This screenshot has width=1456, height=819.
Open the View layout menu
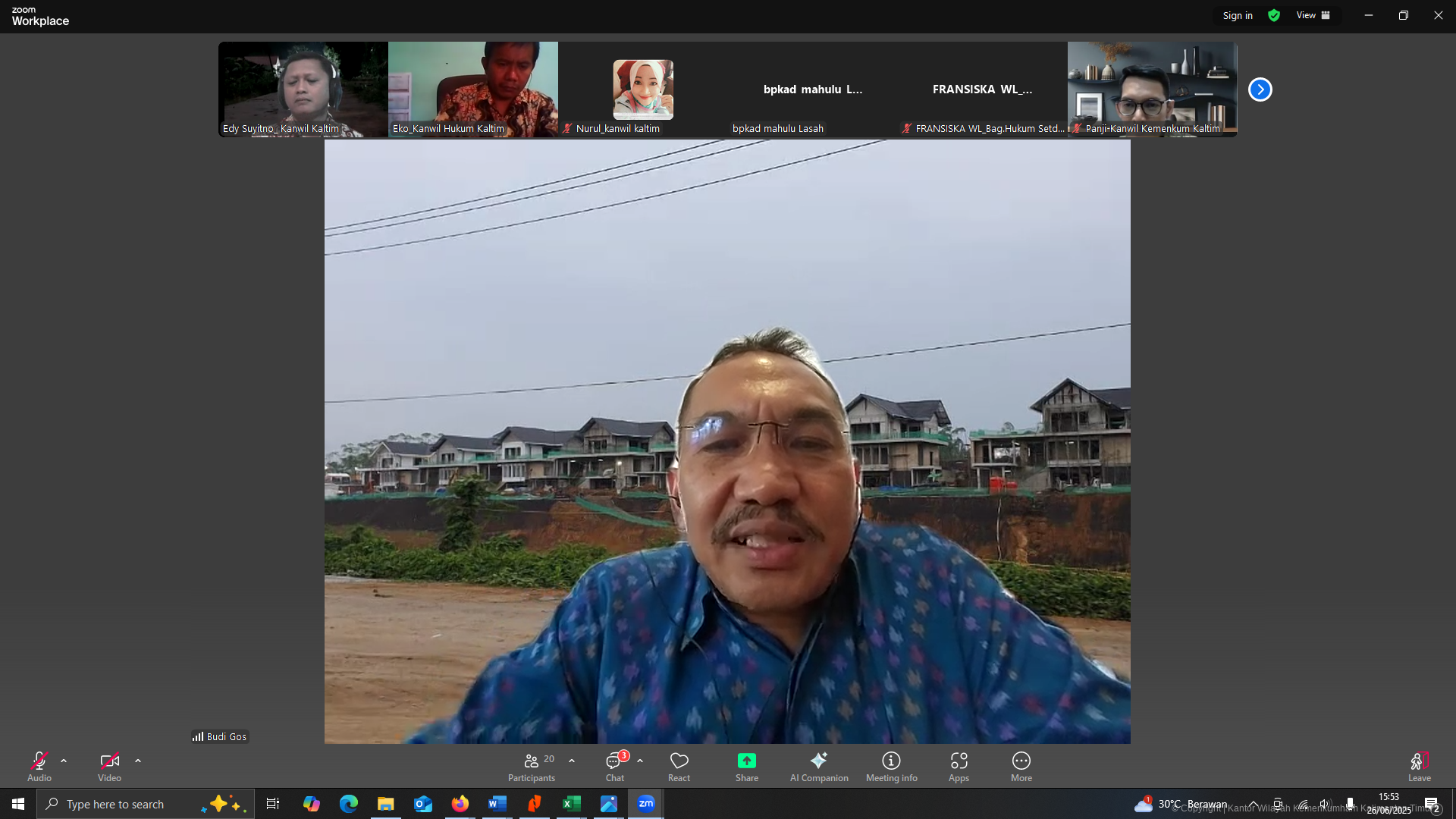pyautogui.click(x=1313, y=15)
